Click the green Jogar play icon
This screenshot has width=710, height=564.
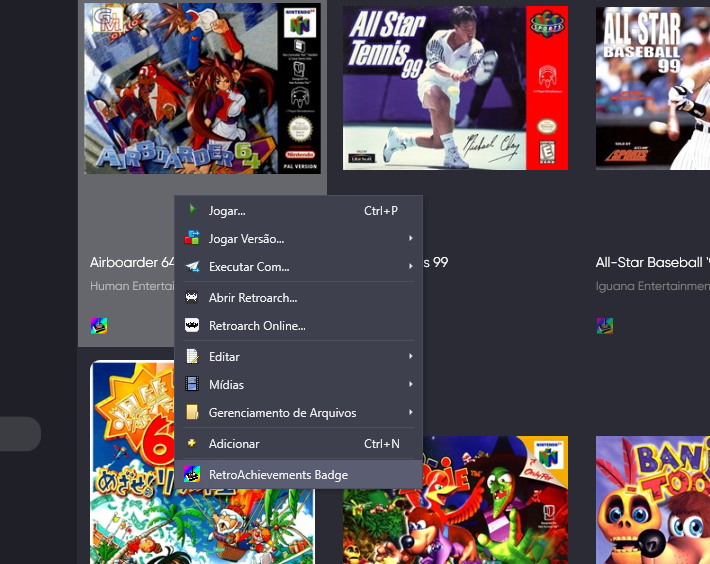[x=192, y=210]
